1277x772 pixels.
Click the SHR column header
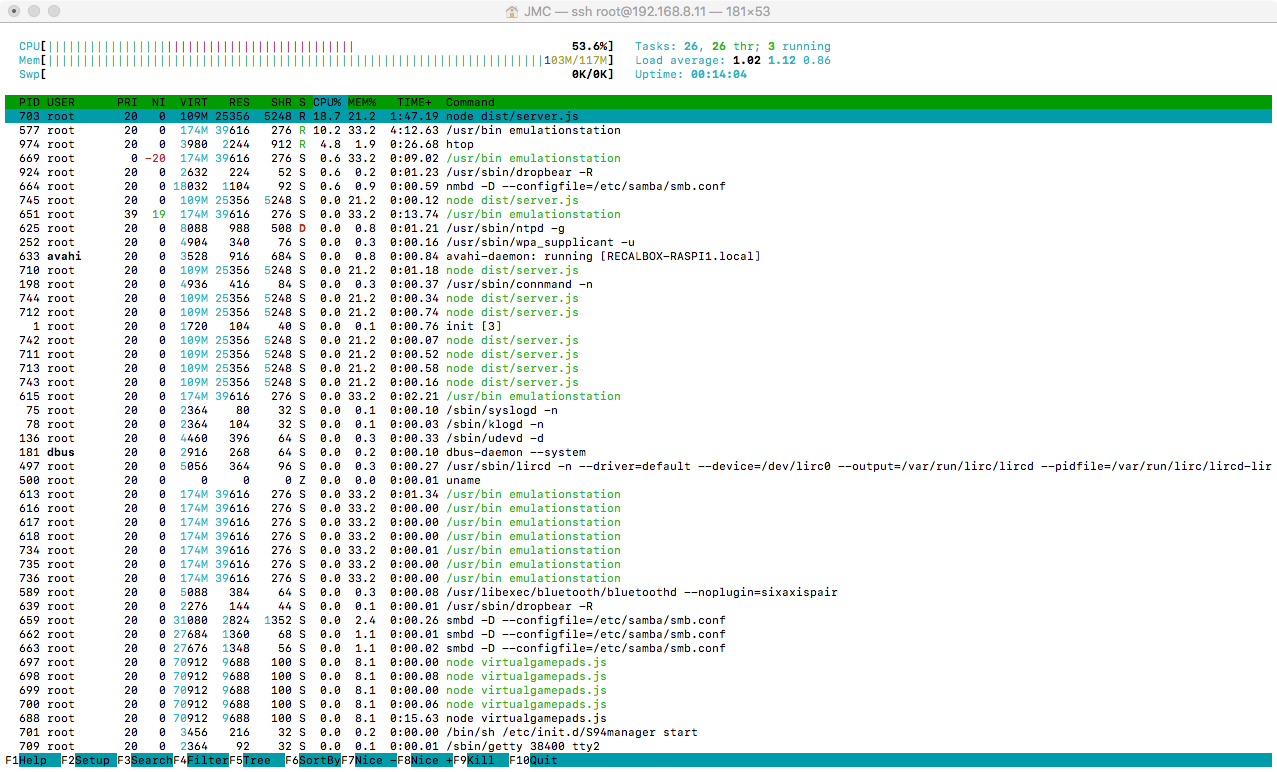[x=281, y=102]
